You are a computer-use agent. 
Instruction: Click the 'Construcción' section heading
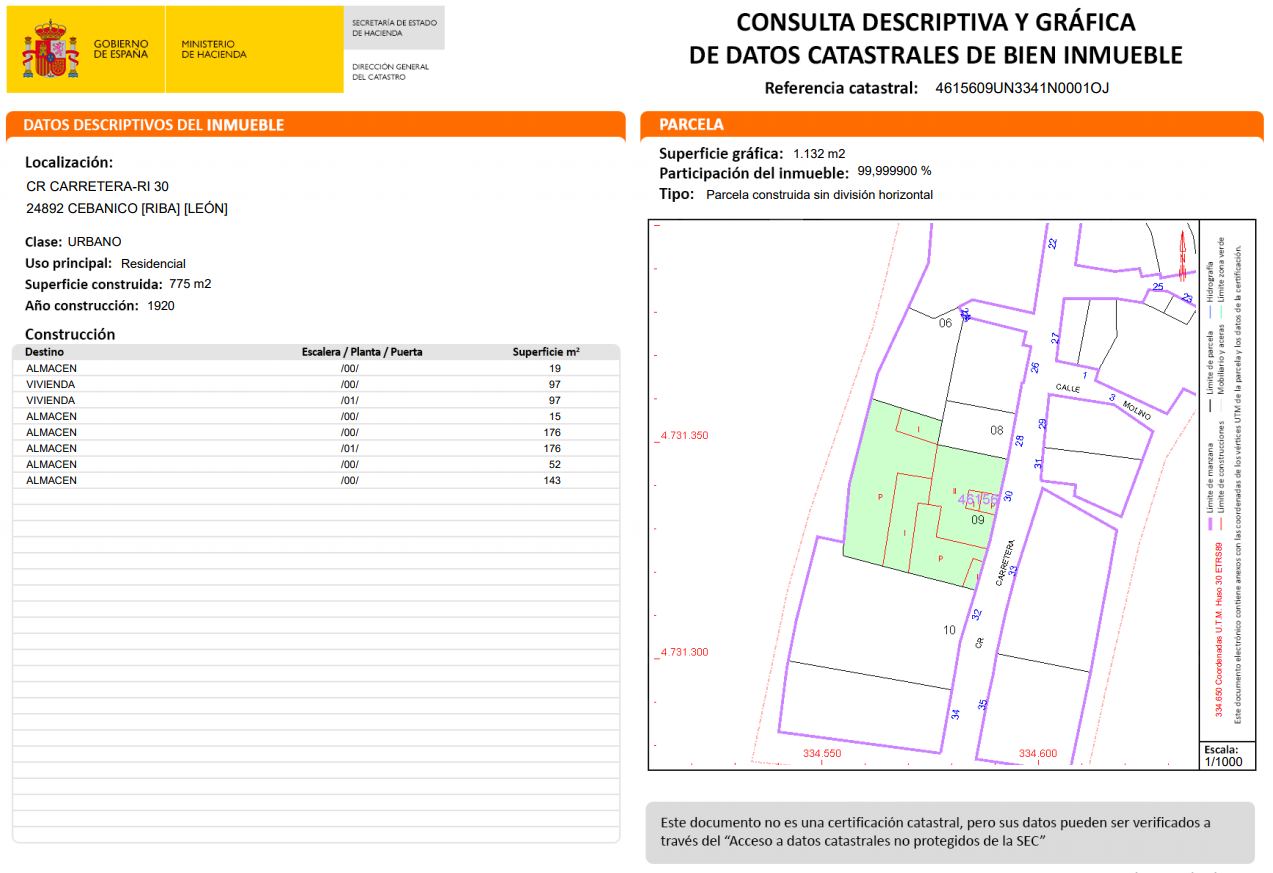pyautogui.click(x=70, y=334)
